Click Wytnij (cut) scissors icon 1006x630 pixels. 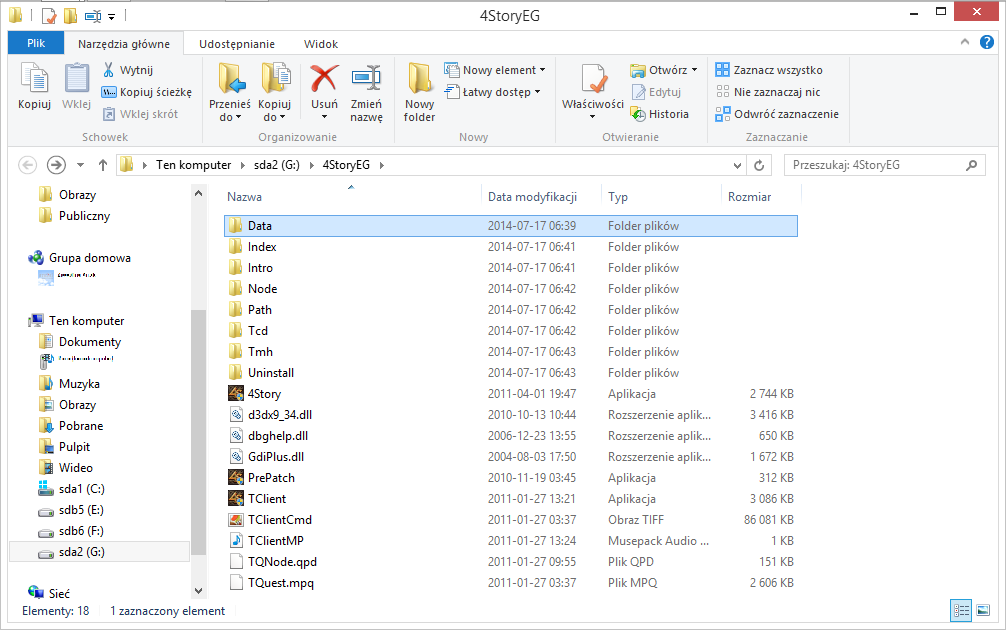(x=108, y=69)
